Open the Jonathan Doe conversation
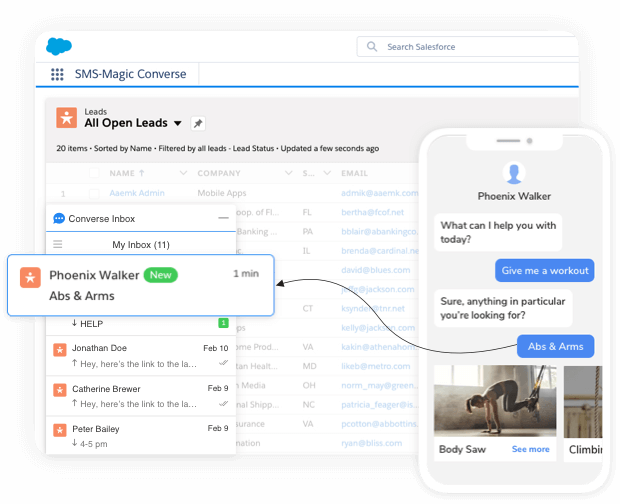This screenshot has height=504, width=620. 141,356
